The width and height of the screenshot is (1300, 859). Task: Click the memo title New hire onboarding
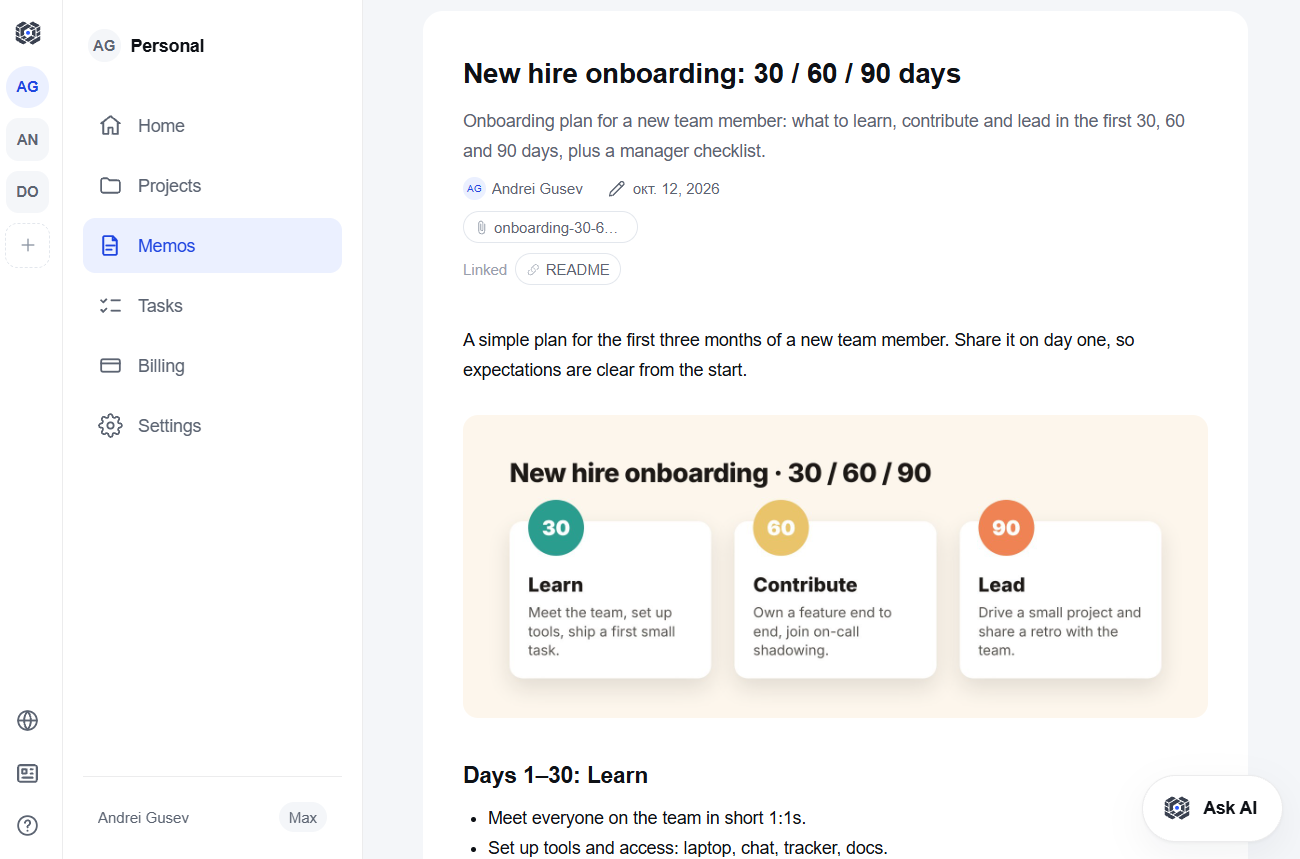[712, 74]
